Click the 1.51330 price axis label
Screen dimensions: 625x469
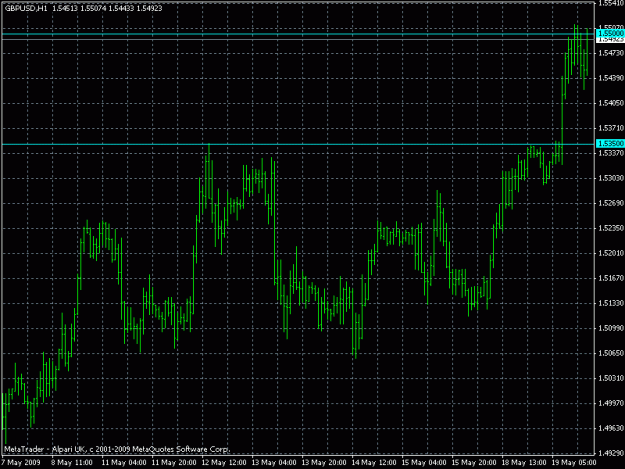(611, 303)
